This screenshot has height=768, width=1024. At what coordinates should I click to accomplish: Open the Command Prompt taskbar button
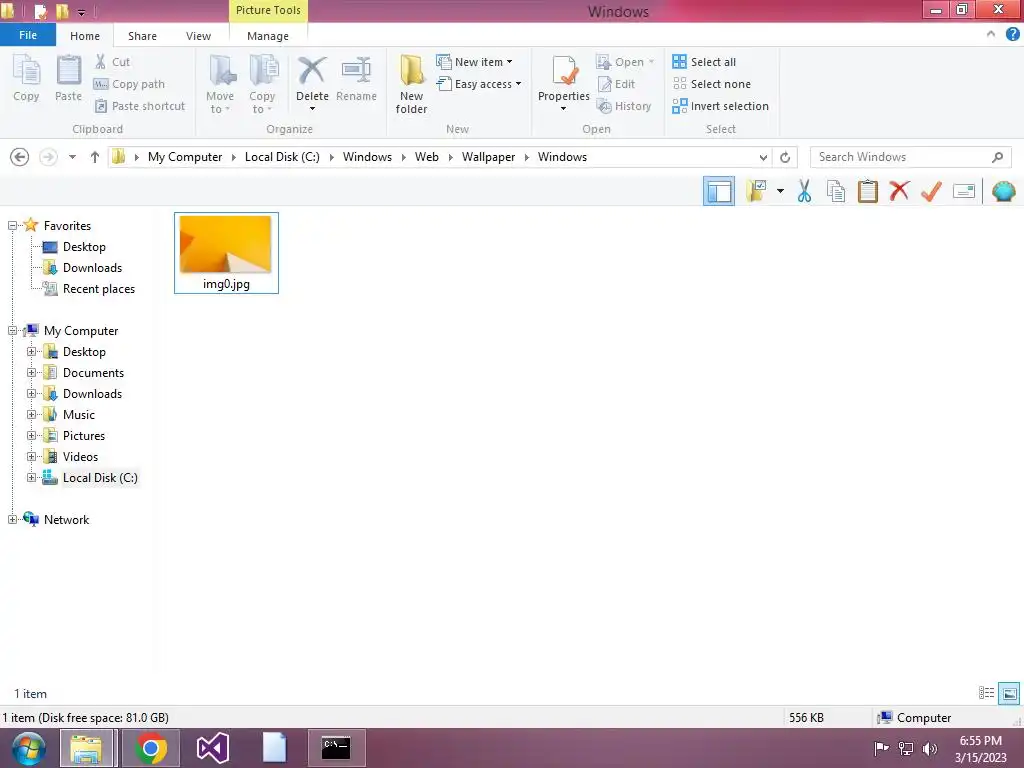(x=336, y=748)
